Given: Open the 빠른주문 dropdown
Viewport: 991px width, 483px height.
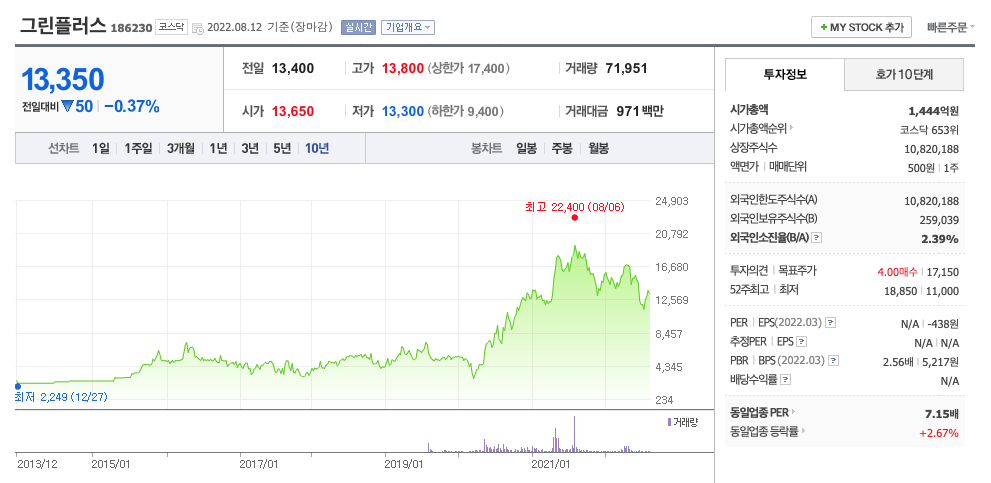Looking at the screenshot, I should [x=951, y=28].
